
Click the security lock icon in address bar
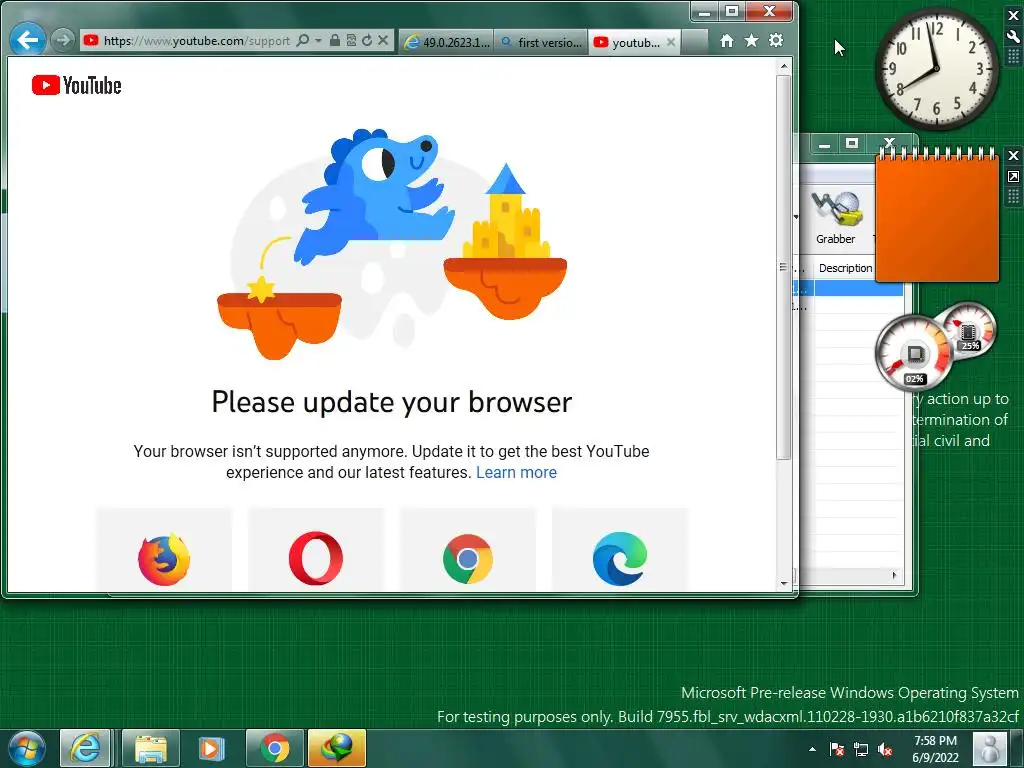[334, 40]
